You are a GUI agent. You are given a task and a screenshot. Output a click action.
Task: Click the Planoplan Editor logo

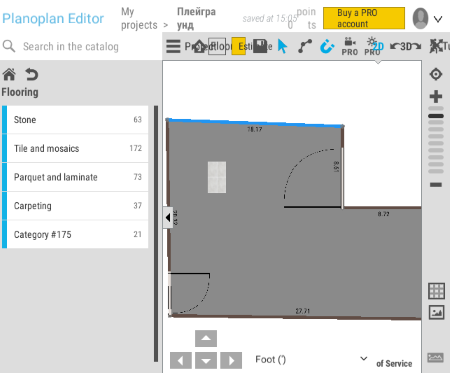tap(53, 19)
